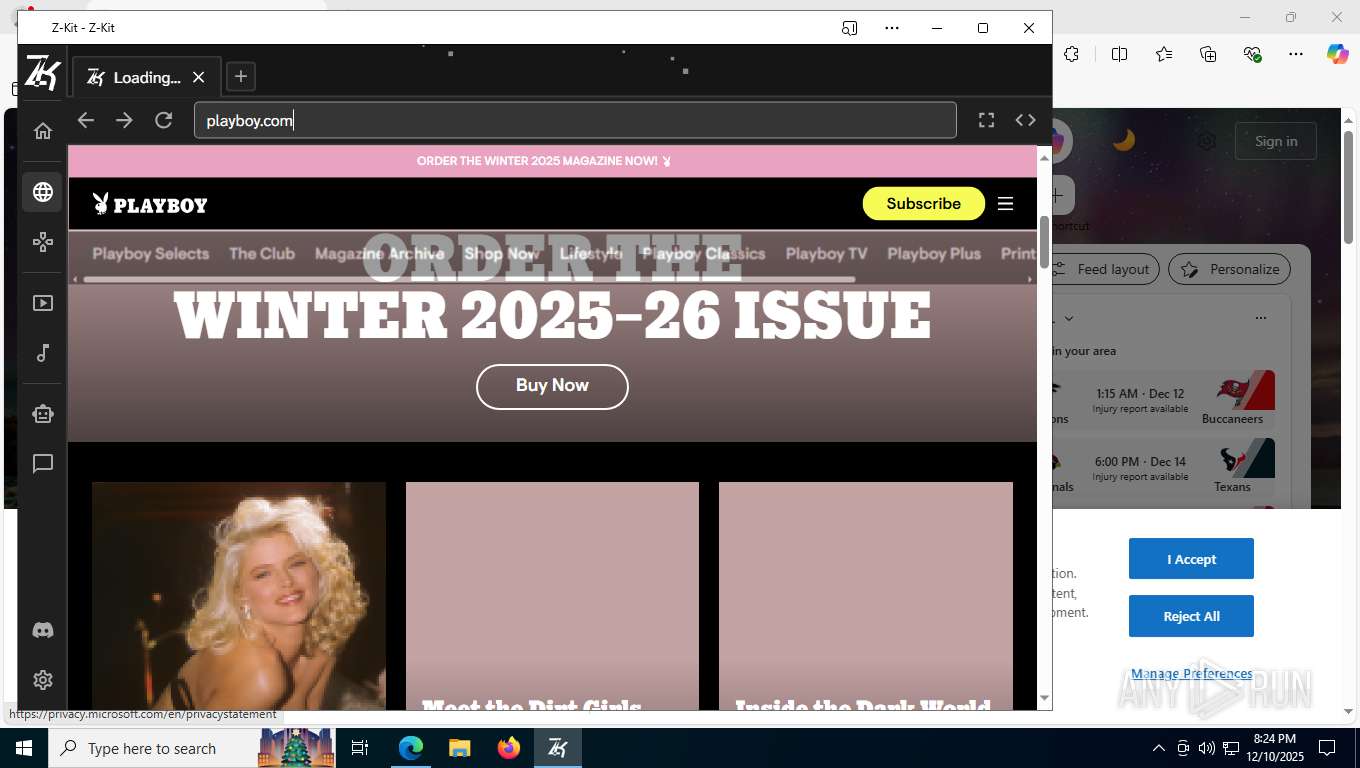Click the Playboy logo

pos(150,205)
